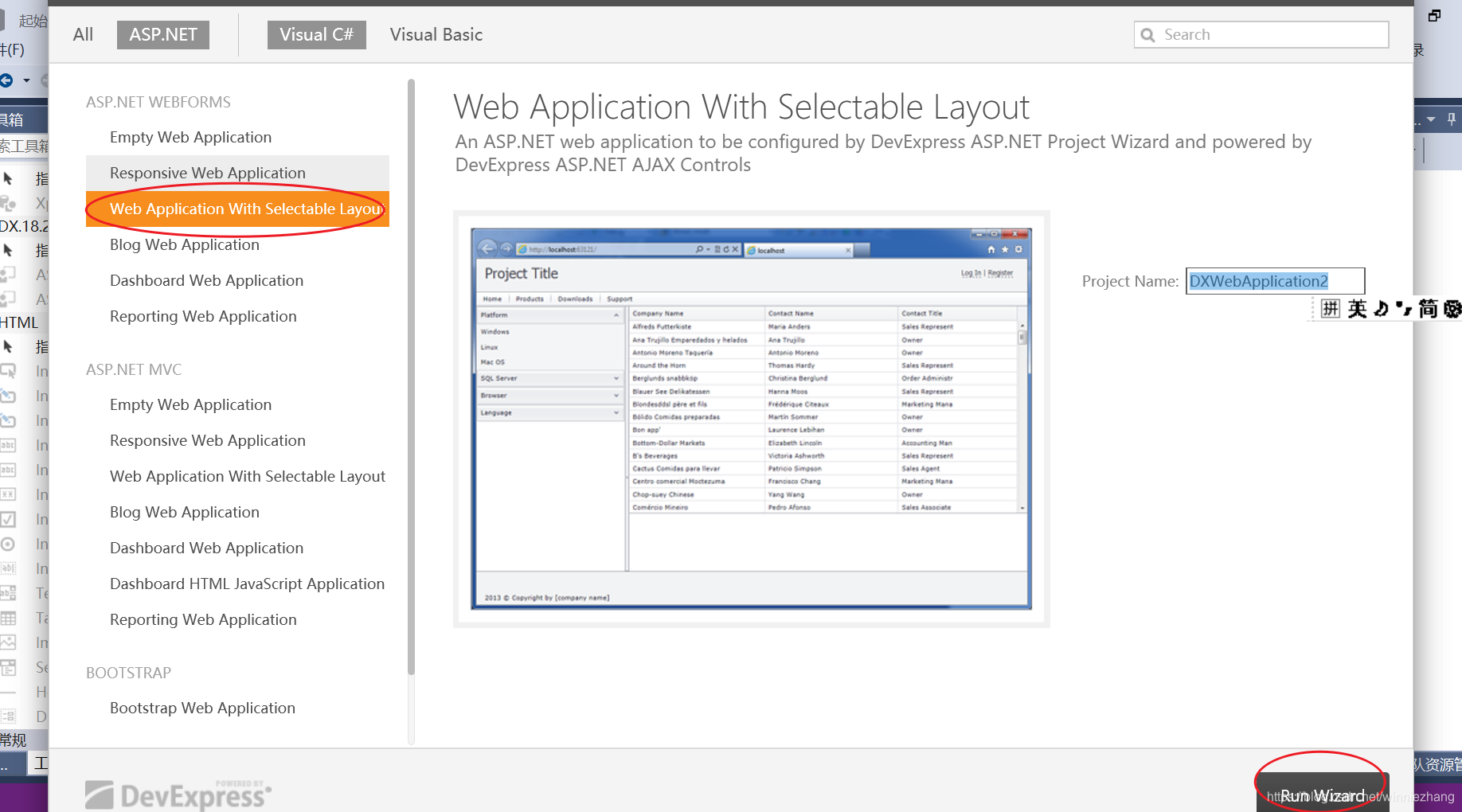Expand the HTML toolbox group
This screenshot has height=812, width=1462.
tap(20, 322)
